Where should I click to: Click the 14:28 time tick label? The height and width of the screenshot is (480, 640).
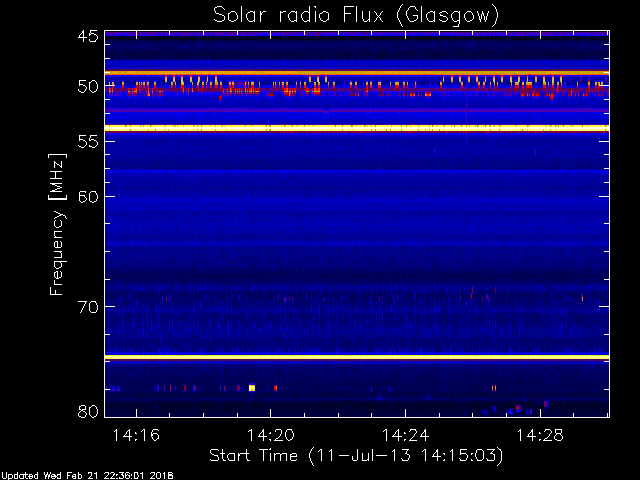[540, 435]
